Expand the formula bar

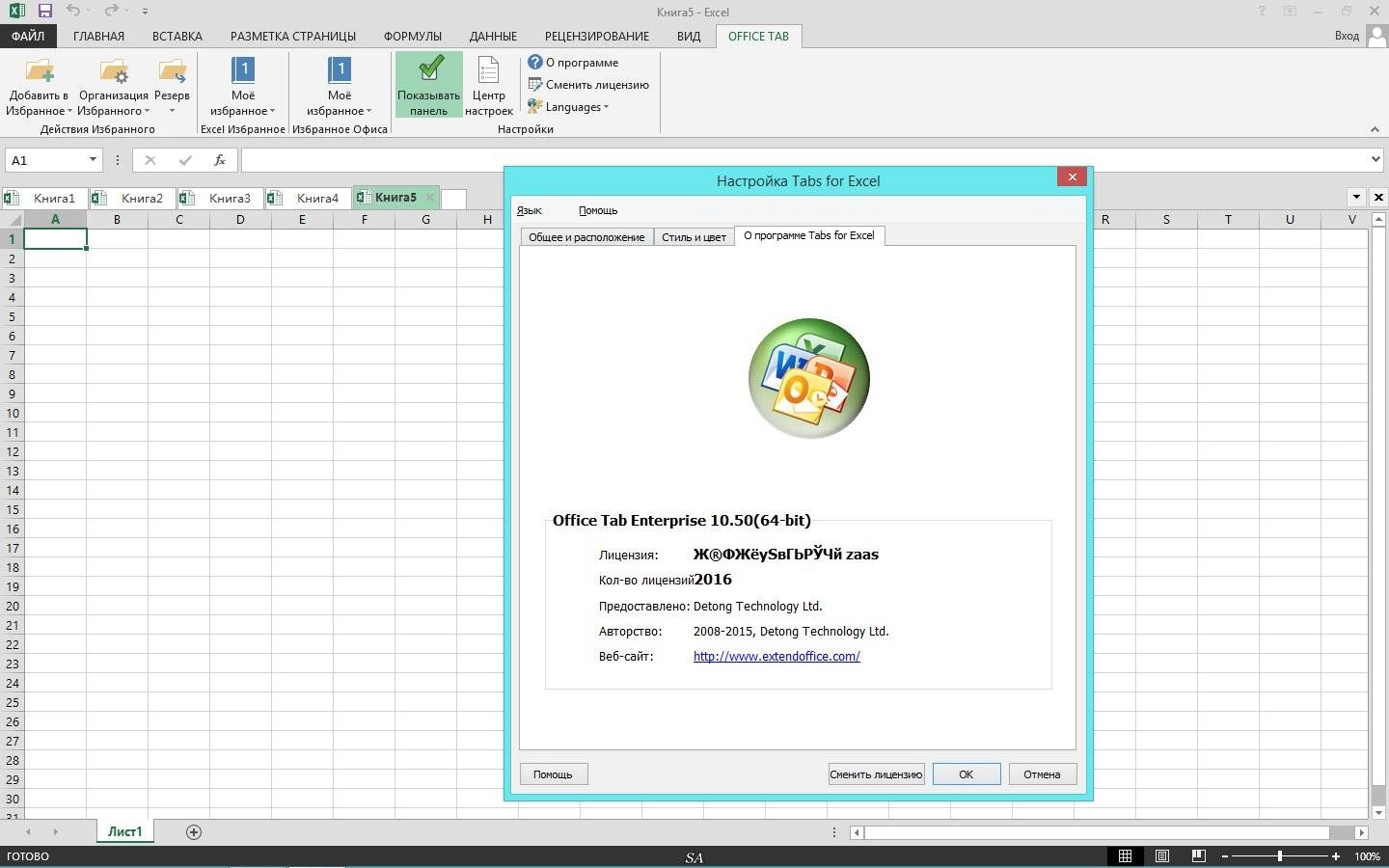[x=1375, y=160]
